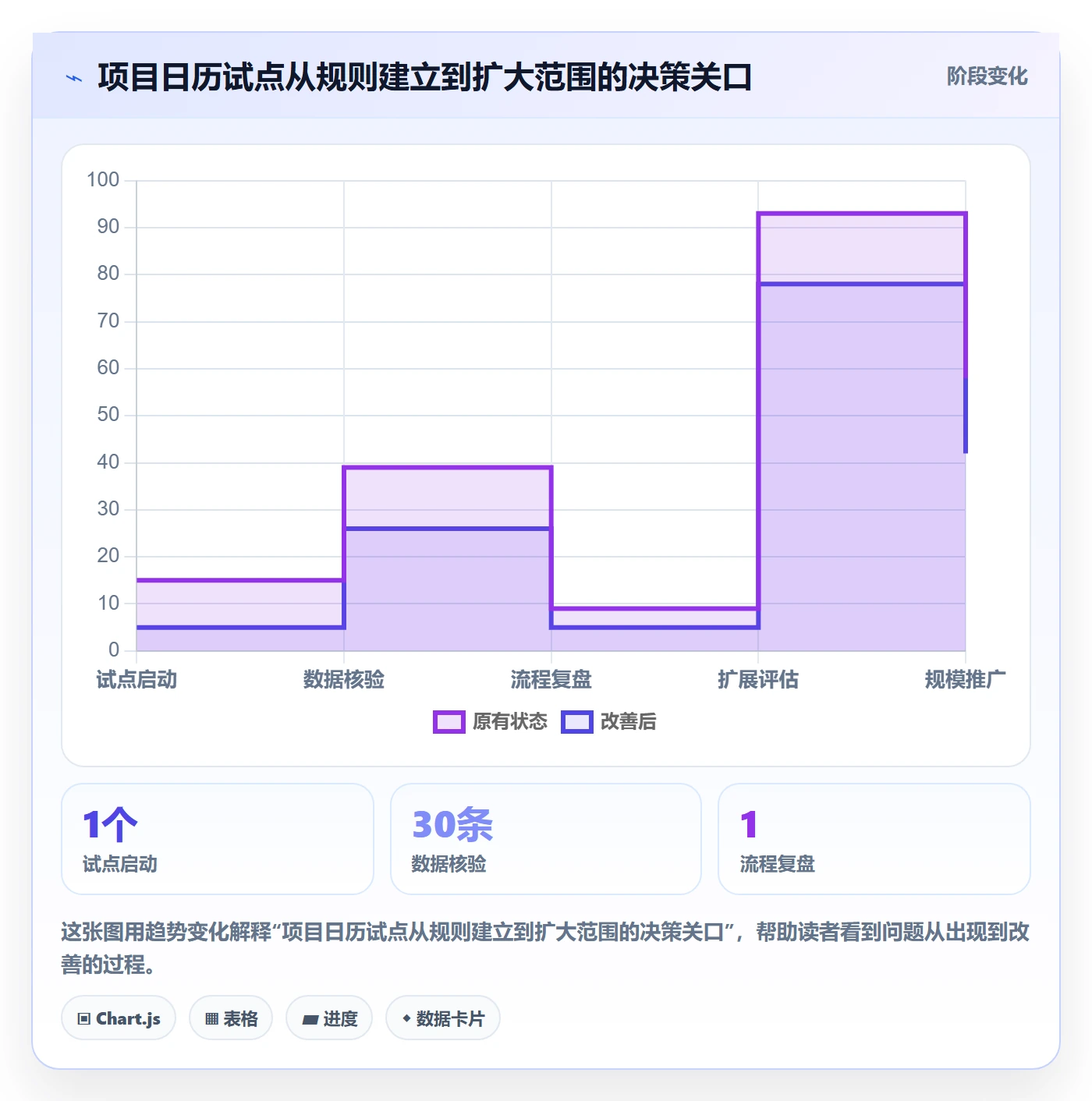Toggle the 改善后 legend swatch

(x=577, y=722)
